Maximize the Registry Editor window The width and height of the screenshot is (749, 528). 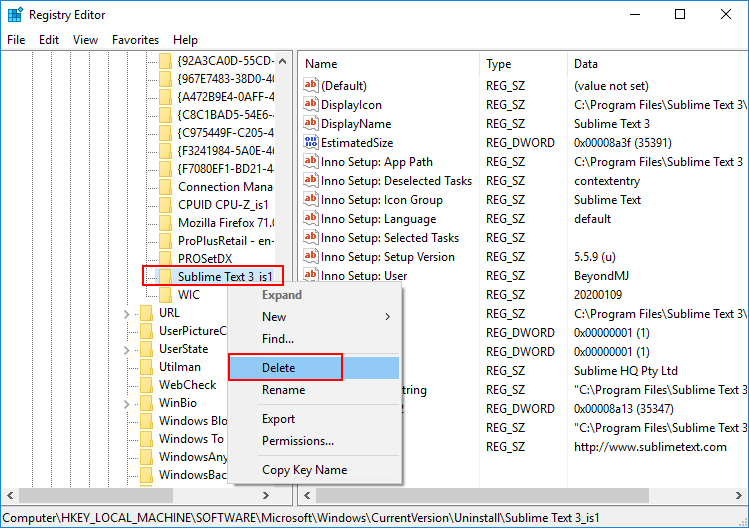680,14
